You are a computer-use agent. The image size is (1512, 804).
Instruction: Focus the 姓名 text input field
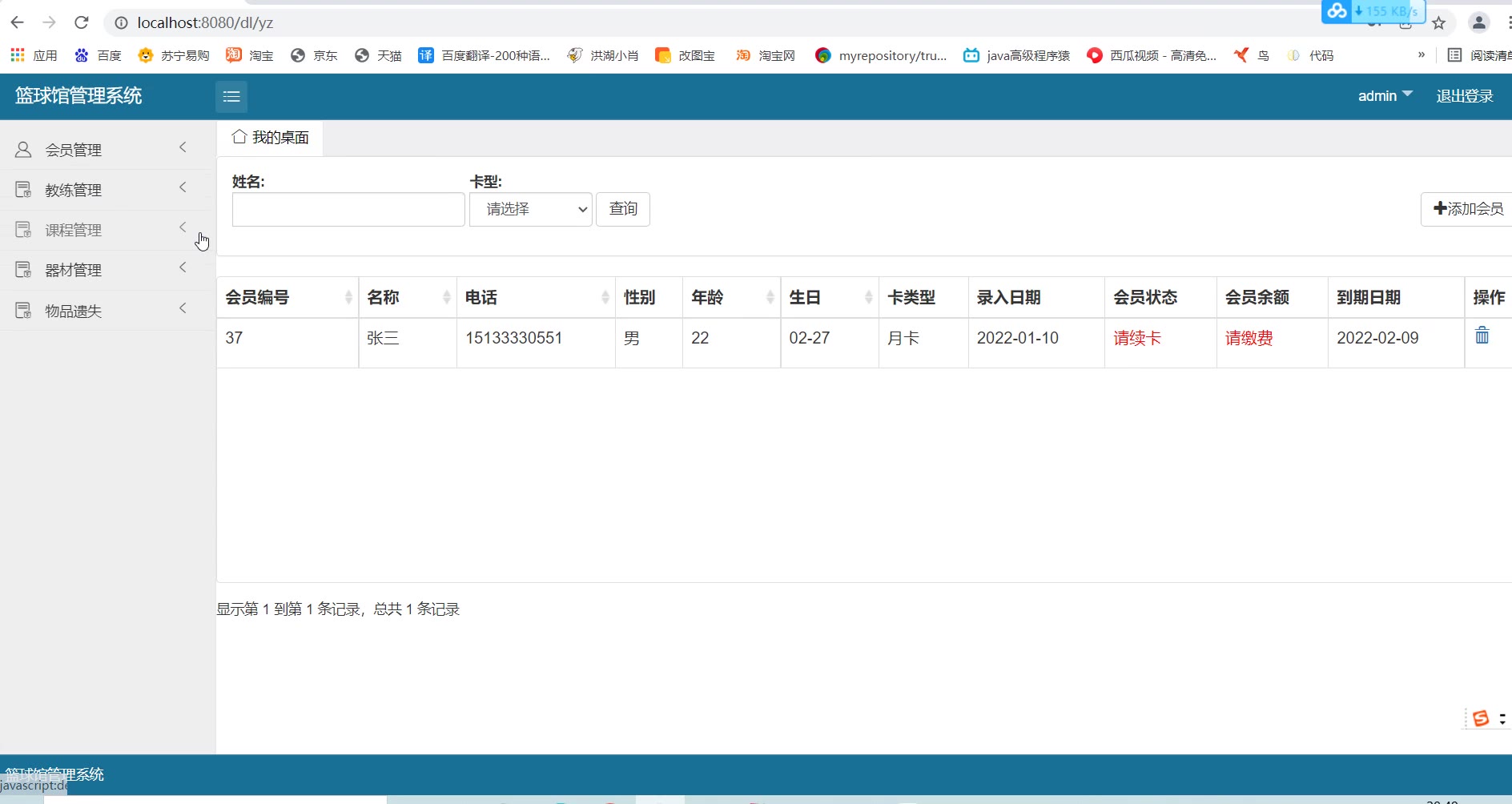pyautogui.click(x=348, y=210)
